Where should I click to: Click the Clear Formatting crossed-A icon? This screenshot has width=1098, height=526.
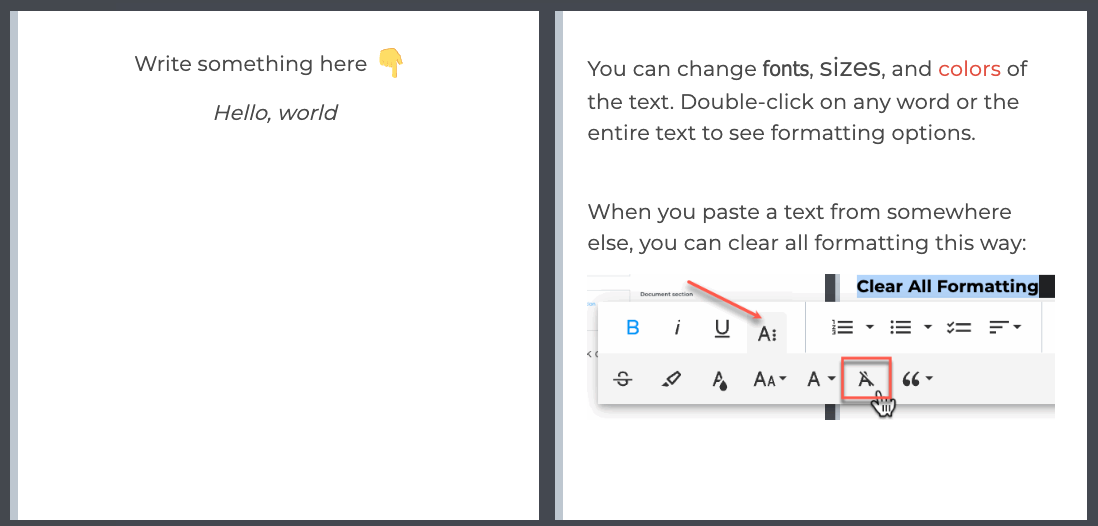[866, 379]
